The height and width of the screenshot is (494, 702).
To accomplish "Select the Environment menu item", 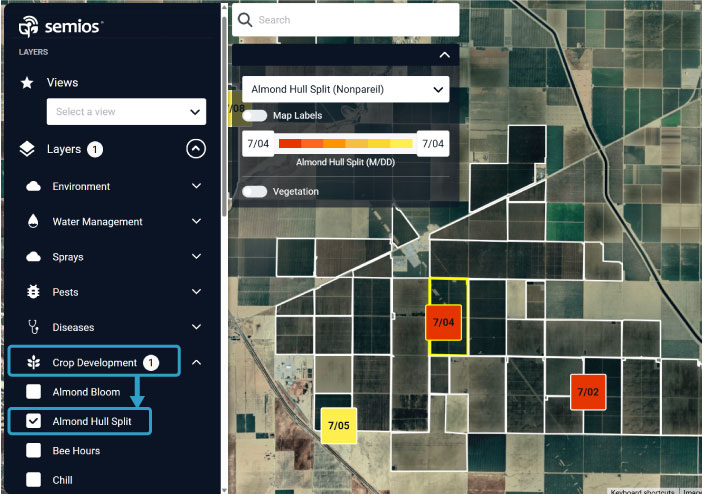I will pos(81,186).
